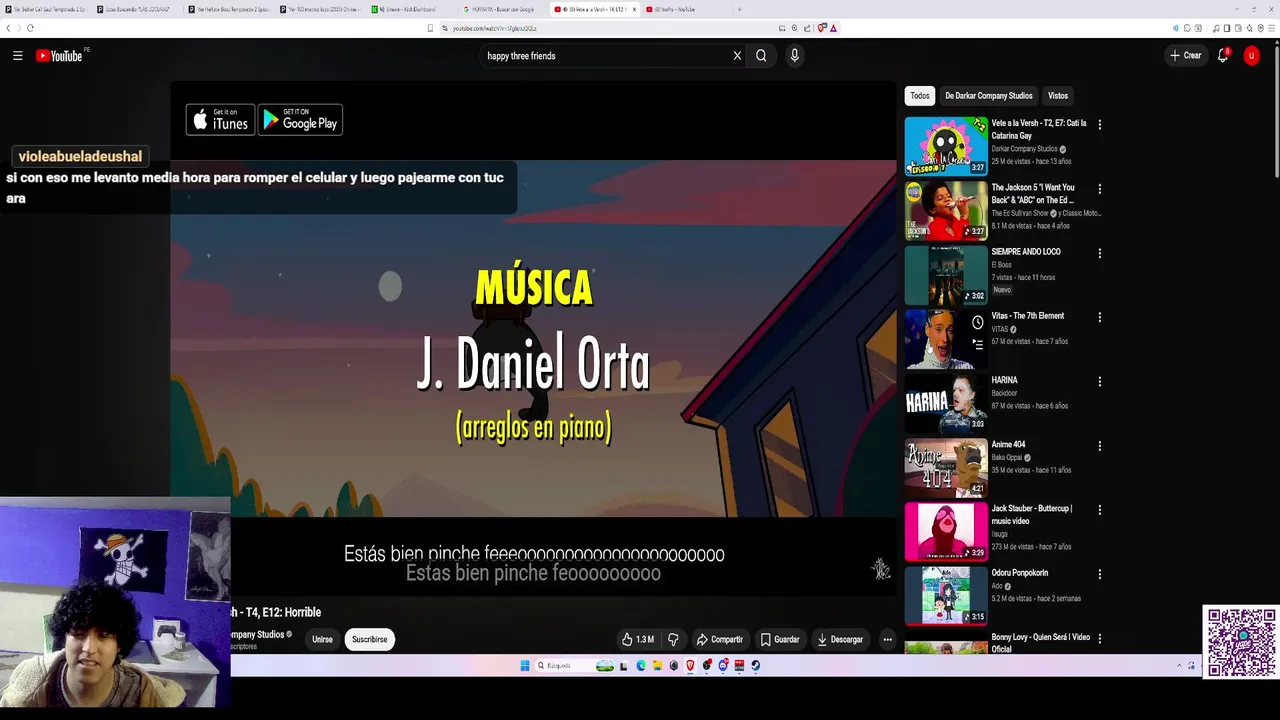Open the Anime 404 thumbnail
Viewport: 1280px width, 720px height.
pyautogui.click(x=946, y=467)
